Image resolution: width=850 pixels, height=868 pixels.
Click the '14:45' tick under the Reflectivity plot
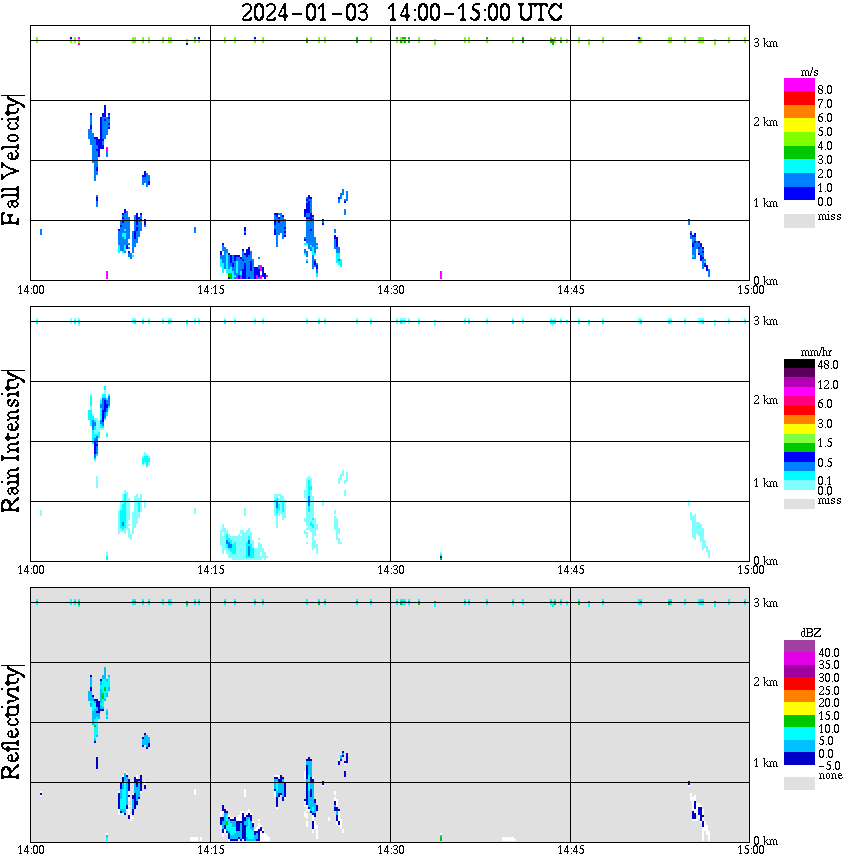click(x=570, y=849)
